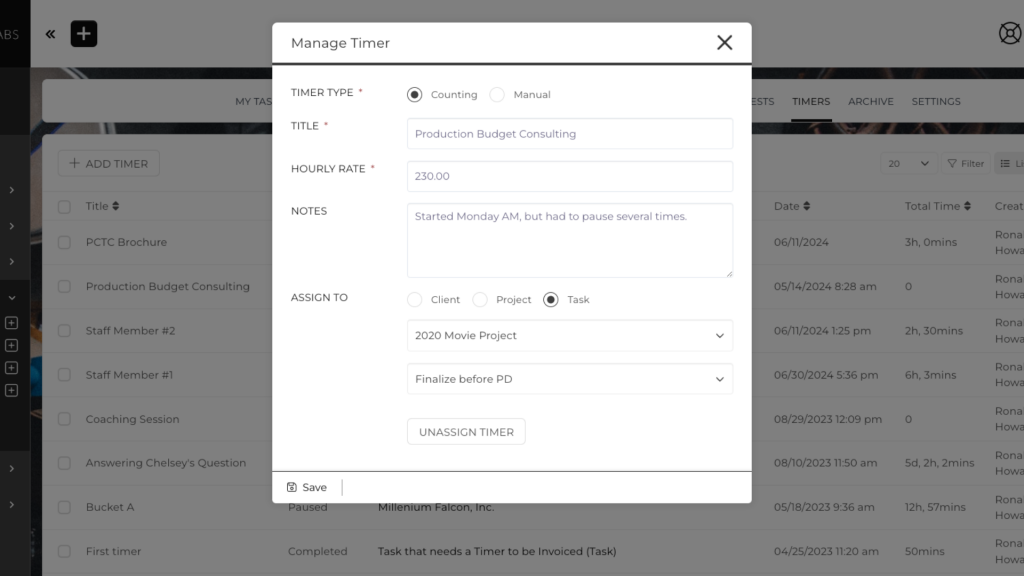The width and height of the screenshot is (1024, 576).
Task: Click the Hourly Rate input field
Action: point(569,176)
